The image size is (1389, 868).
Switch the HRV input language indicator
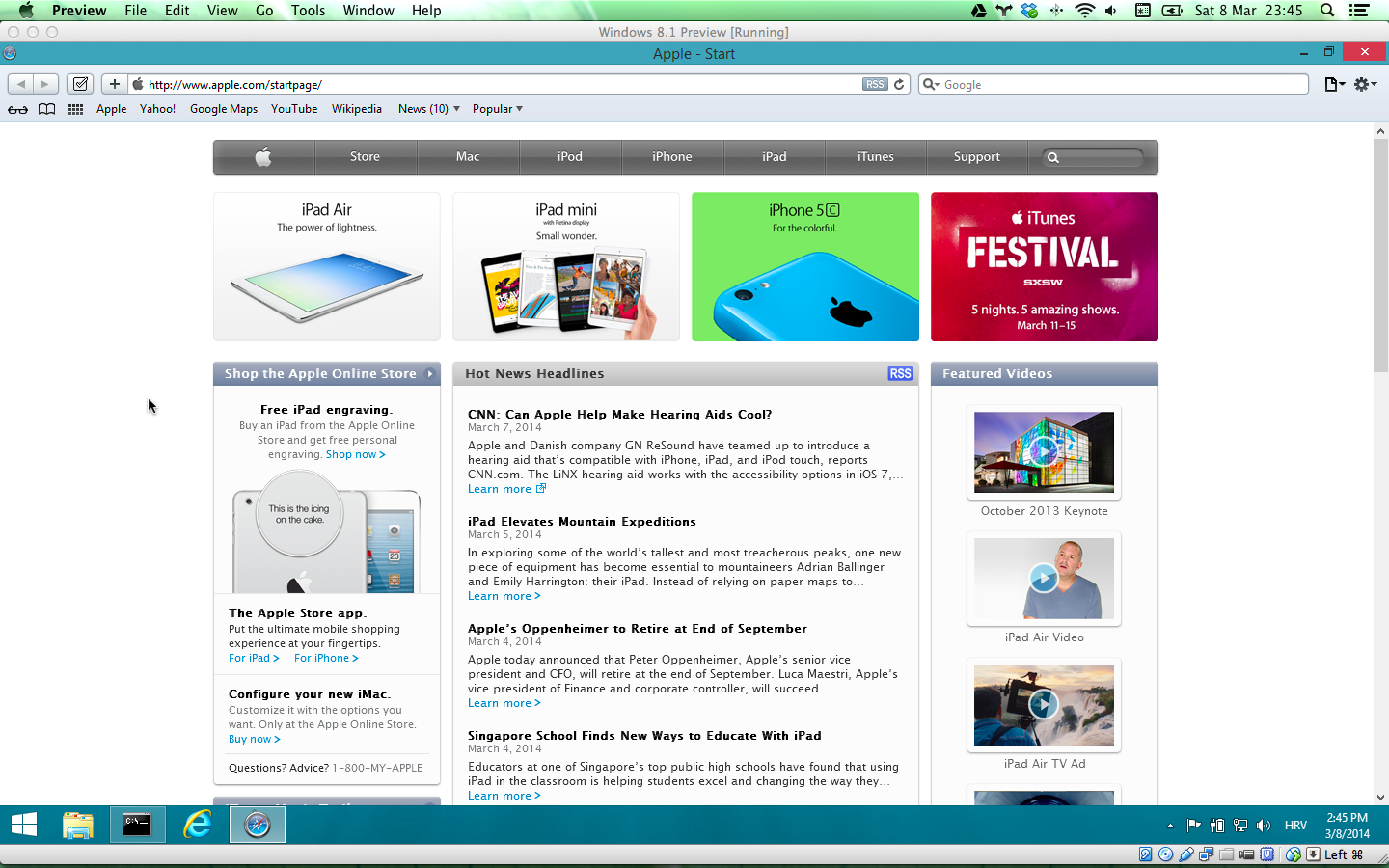tap(1295, 826)
